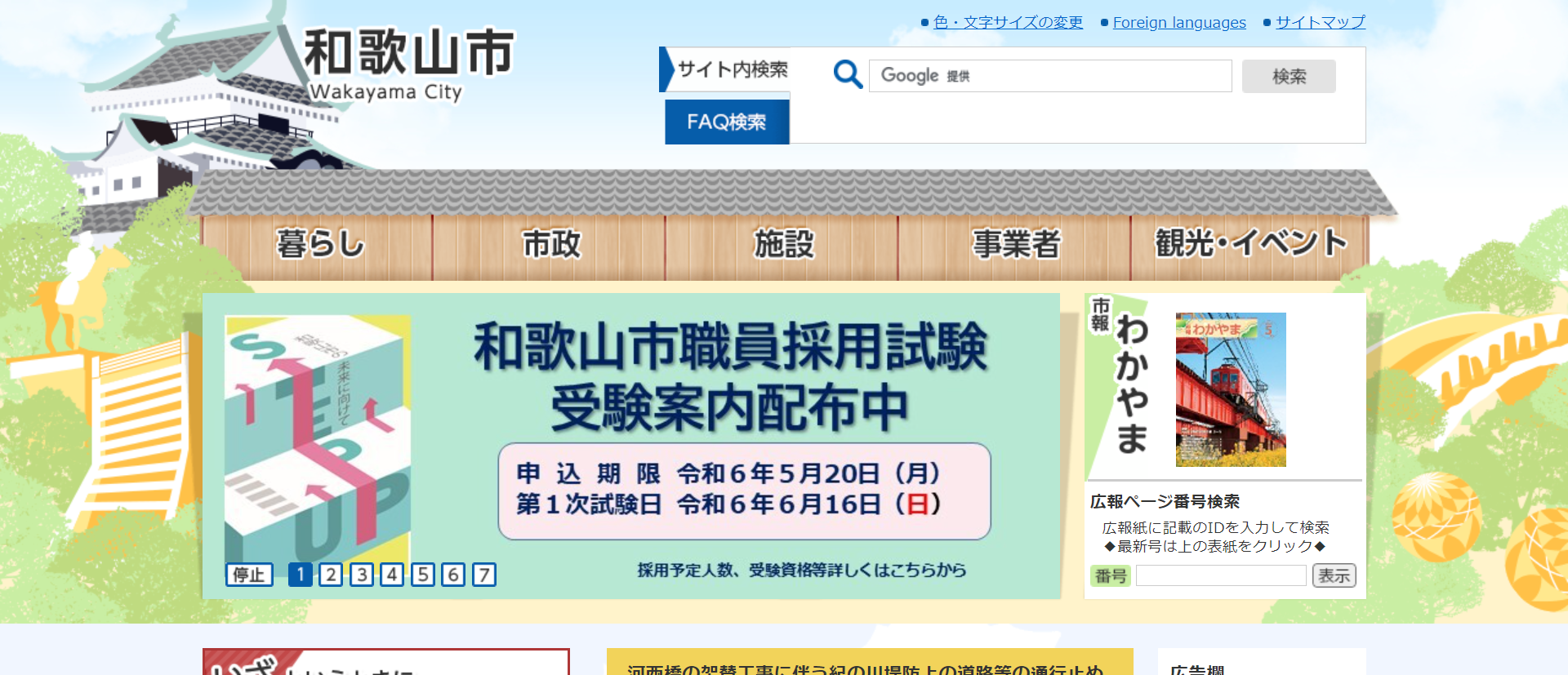1568x675 pixels.
Task: Focus the 番号 ID input field
Action: pos(1221,575)
